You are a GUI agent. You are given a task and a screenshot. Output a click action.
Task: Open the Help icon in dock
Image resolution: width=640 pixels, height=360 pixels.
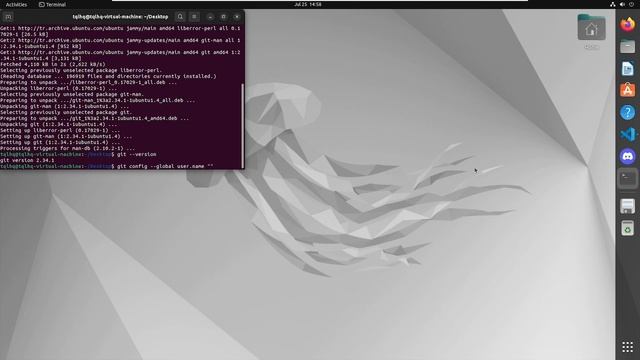click(x=628, y=112)
